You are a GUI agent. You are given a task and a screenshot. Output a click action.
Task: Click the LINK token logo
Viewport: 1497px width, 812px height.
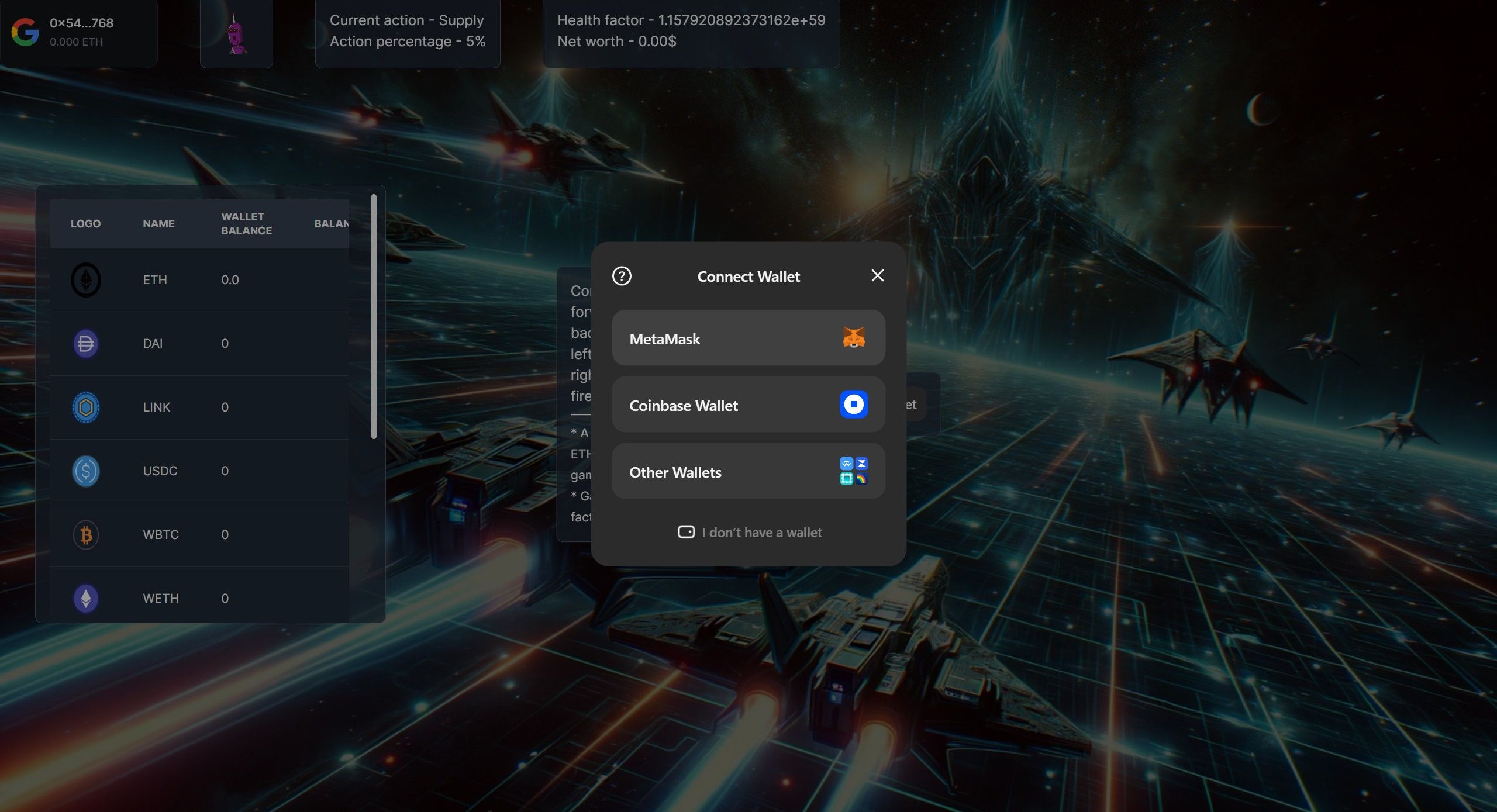point(86,407)
